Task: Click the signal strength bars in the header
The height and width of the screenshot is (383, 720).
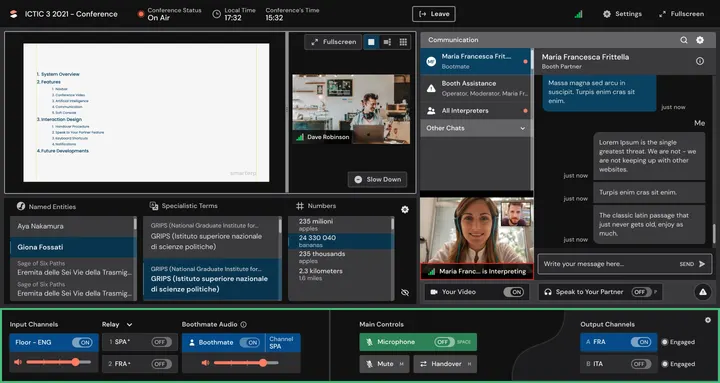Action: pos(578,14)
